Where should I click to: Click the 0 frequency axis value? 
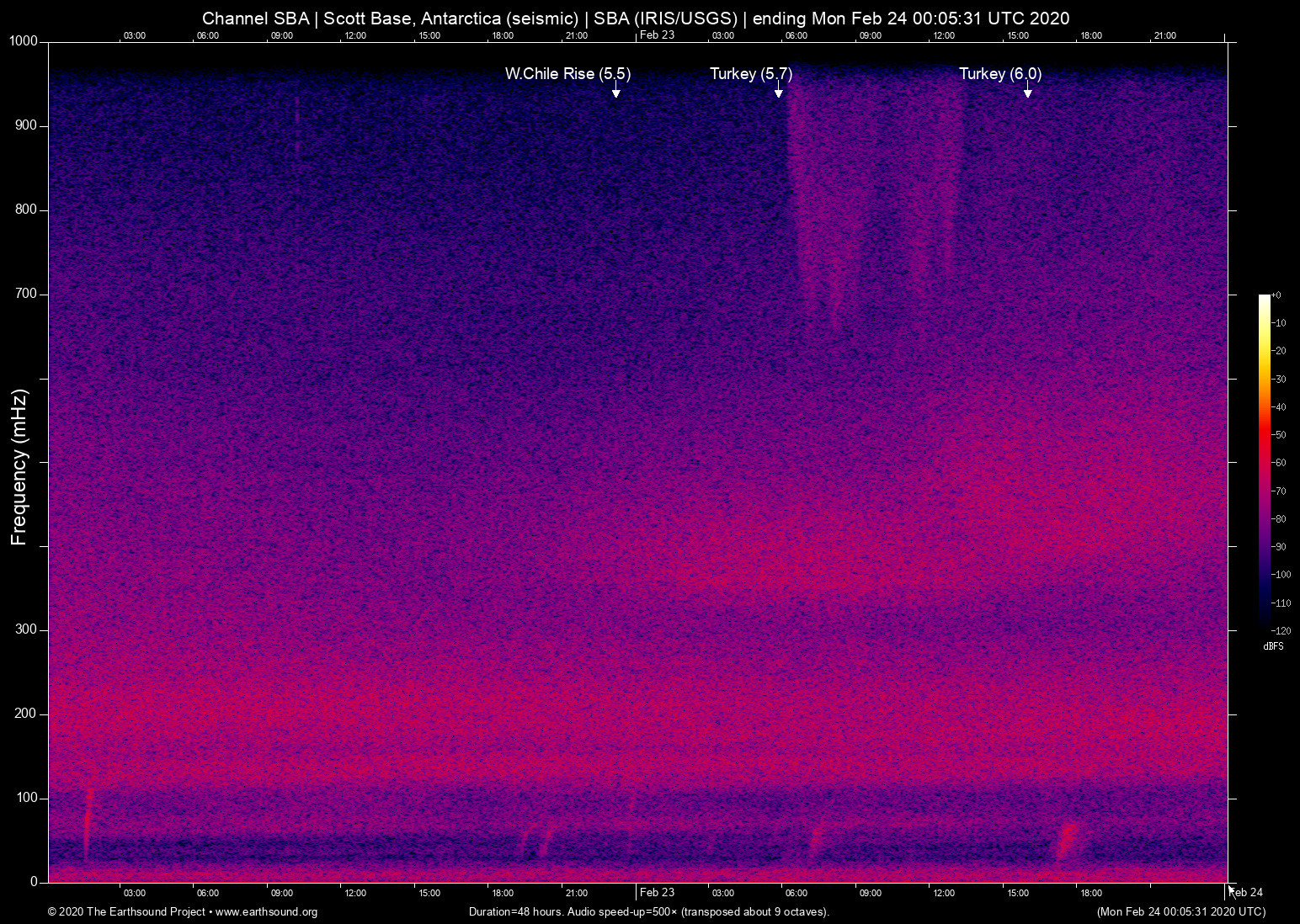35,882
